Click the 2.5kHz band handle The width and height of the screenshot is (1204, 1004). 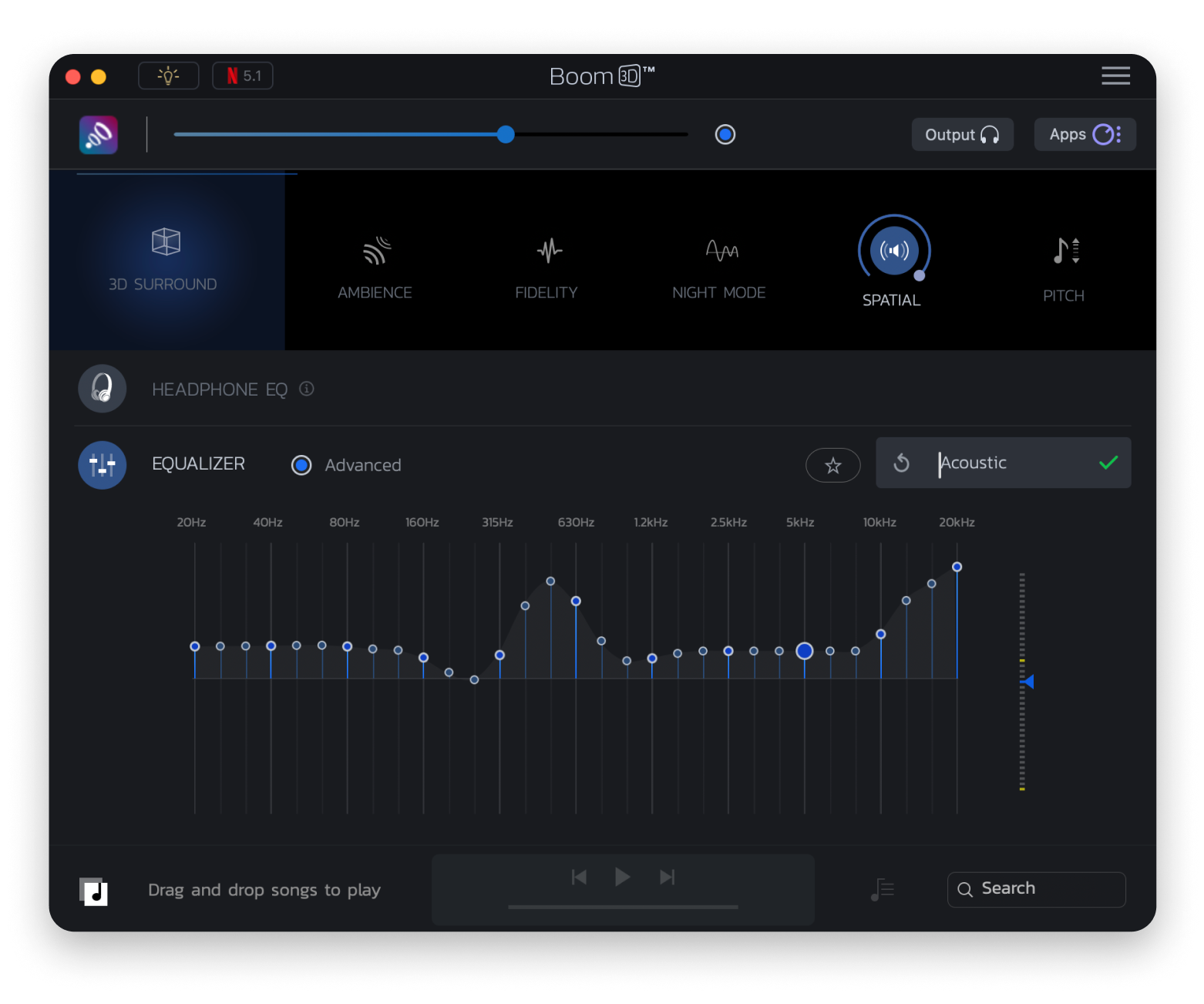[728, 651]
